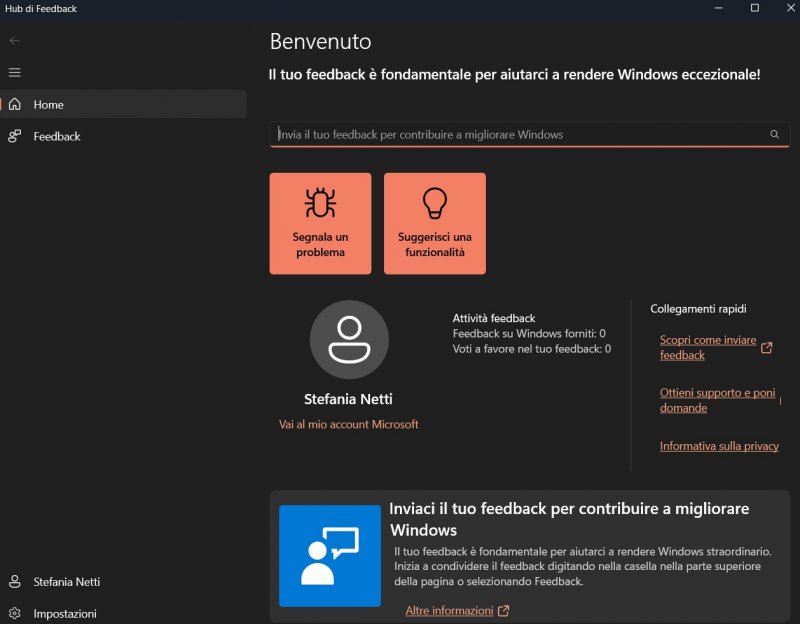Maximize the Hub di Feedback window
800x624 pixels.
755,8
